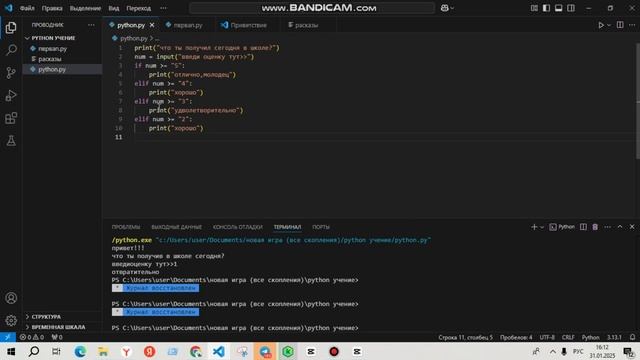This screenshot has height=360, width=640.
Task: Toggle the Secondary Side Bar
Action: click(x=571, y=8)
